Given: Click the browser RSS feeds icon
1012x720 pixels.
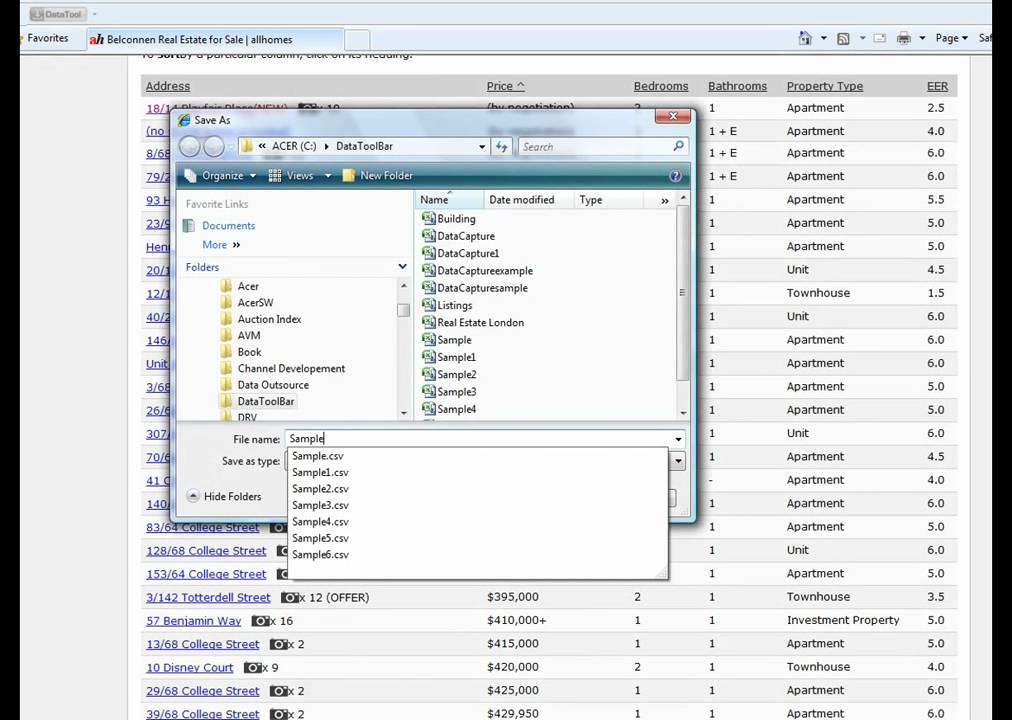Looking at the screenshot, I should click(x=843, y=39).
